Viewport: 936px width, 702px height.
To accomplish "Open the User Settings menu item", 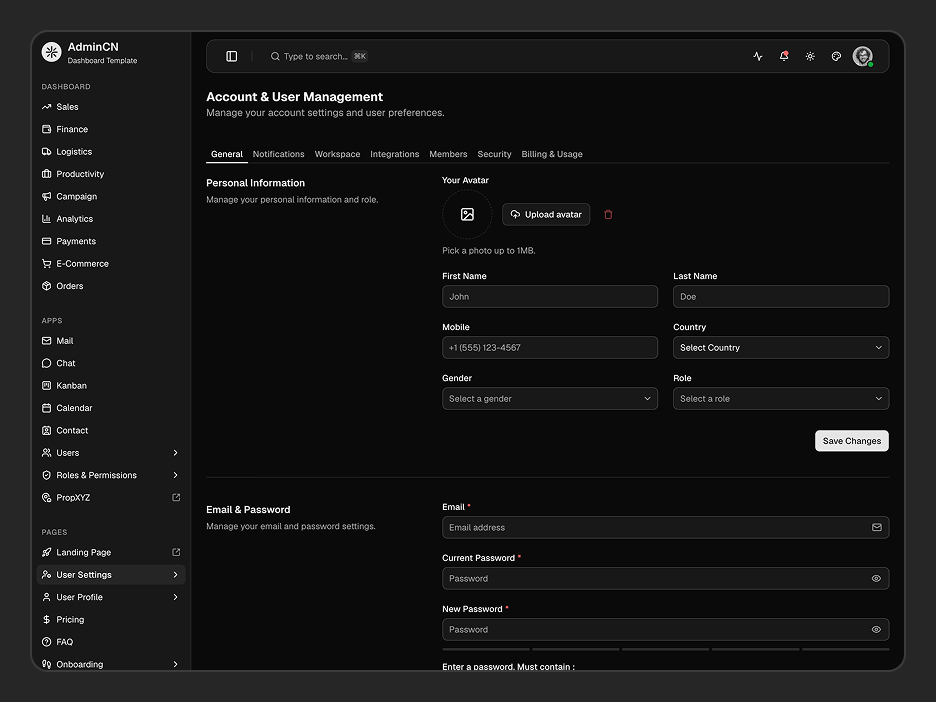I will coord(111,575).
